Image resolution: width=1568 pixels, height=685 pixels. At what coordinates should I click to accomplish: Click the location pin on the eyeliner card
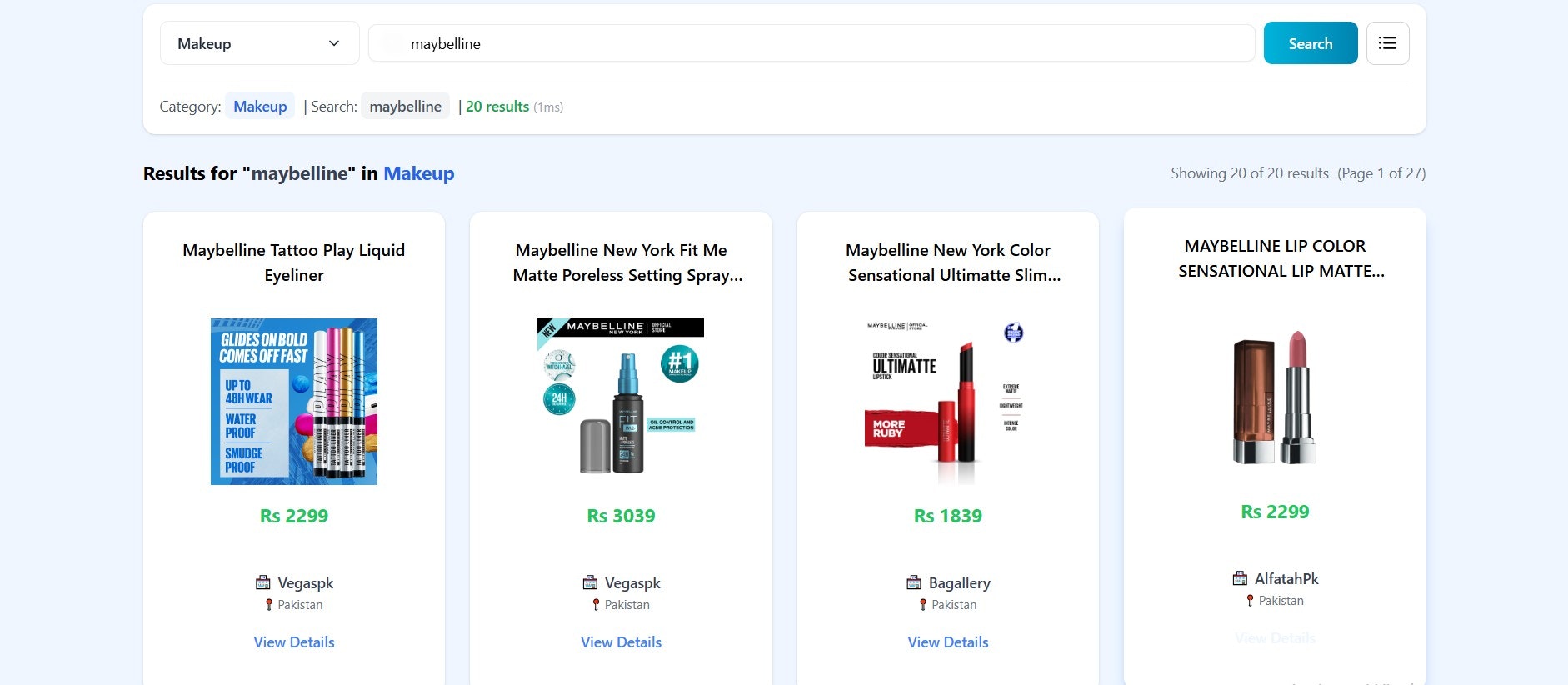pyautogui.click(x=268, y=605)
